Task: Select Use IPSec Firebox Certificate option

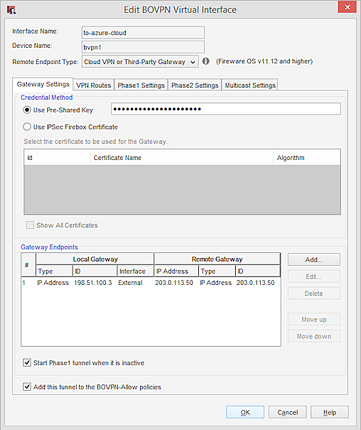Action: 27,127
